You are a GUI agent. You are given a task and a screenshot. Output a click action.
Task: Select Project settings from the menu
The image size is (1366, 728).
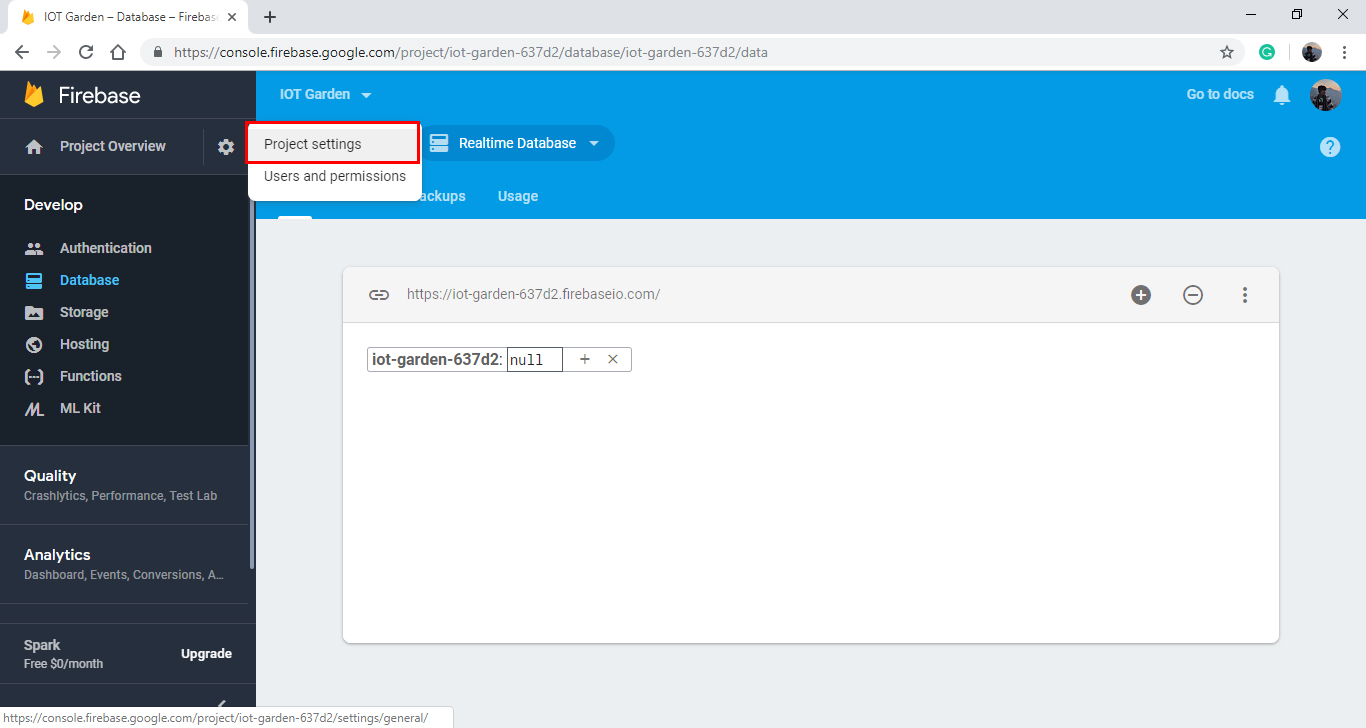312,142
